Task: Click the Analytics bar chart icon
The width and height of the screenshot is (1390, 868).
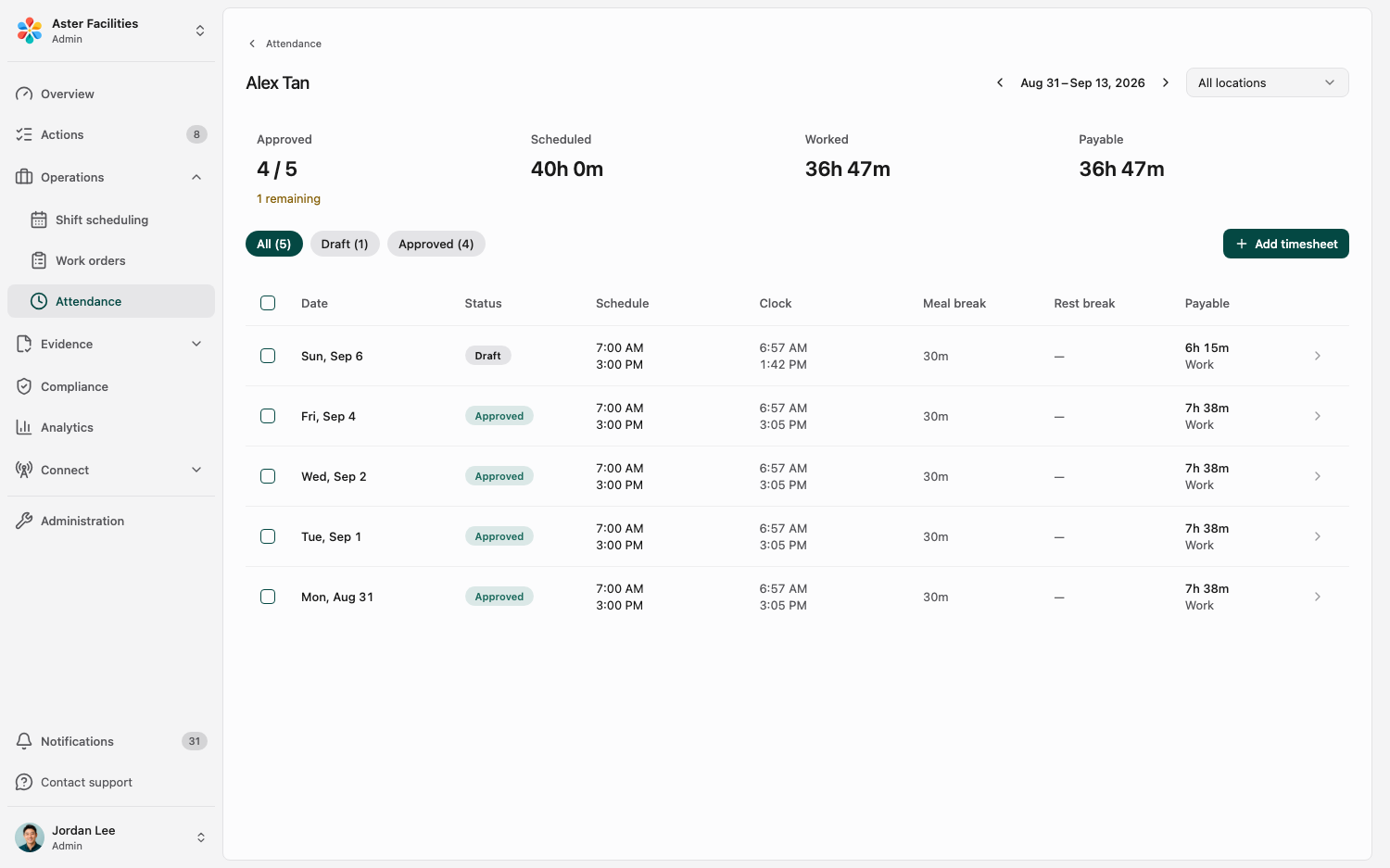Action: 24,427
